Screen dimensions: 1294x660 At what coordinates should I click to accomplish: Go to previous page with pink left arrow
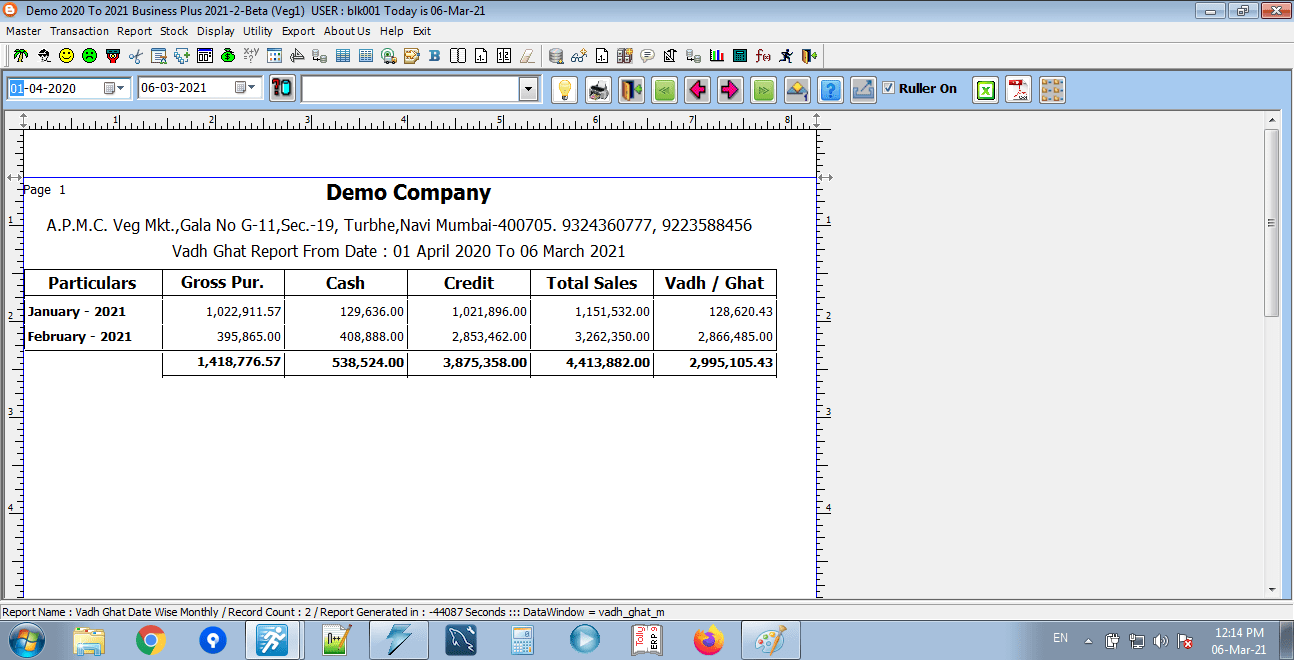point(697,90)
